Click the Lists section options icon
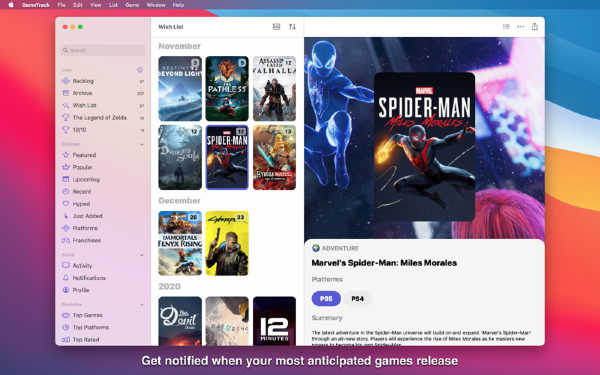 (140, 70)
